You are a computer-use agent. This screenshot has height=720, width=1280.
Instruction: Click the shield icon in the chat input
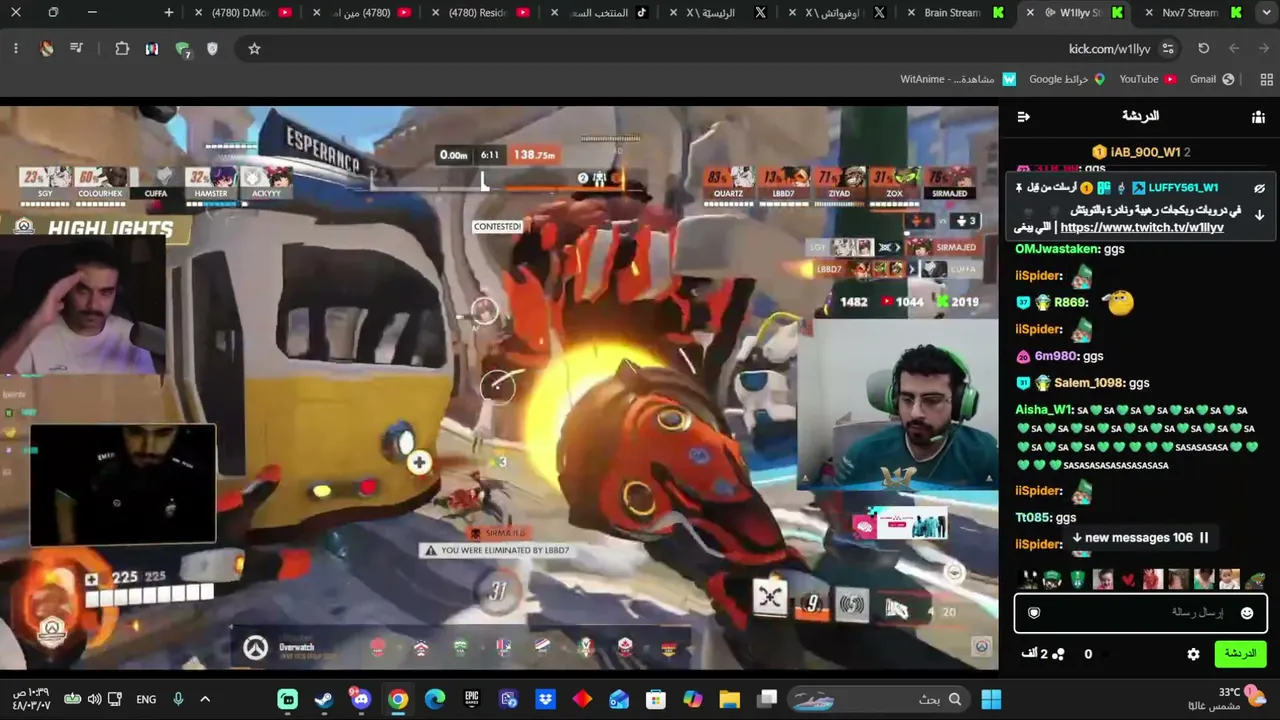point(1035,613)
